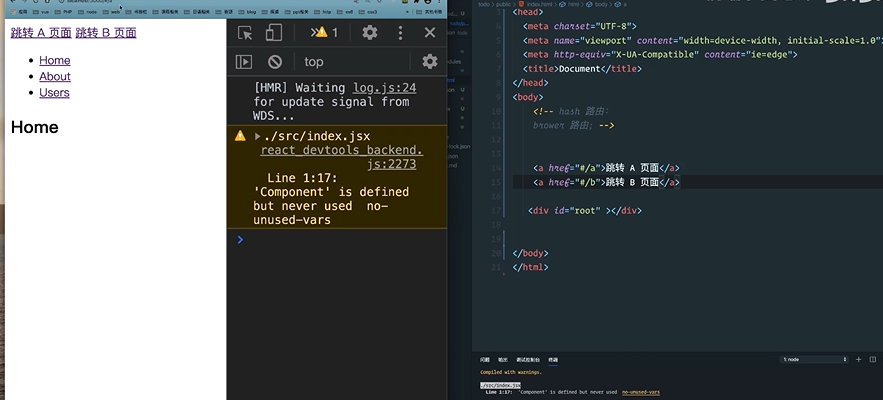Click the div id="root" code line
Screen dimensions: 883x400
pyautogui.click(x=585, y=211)
